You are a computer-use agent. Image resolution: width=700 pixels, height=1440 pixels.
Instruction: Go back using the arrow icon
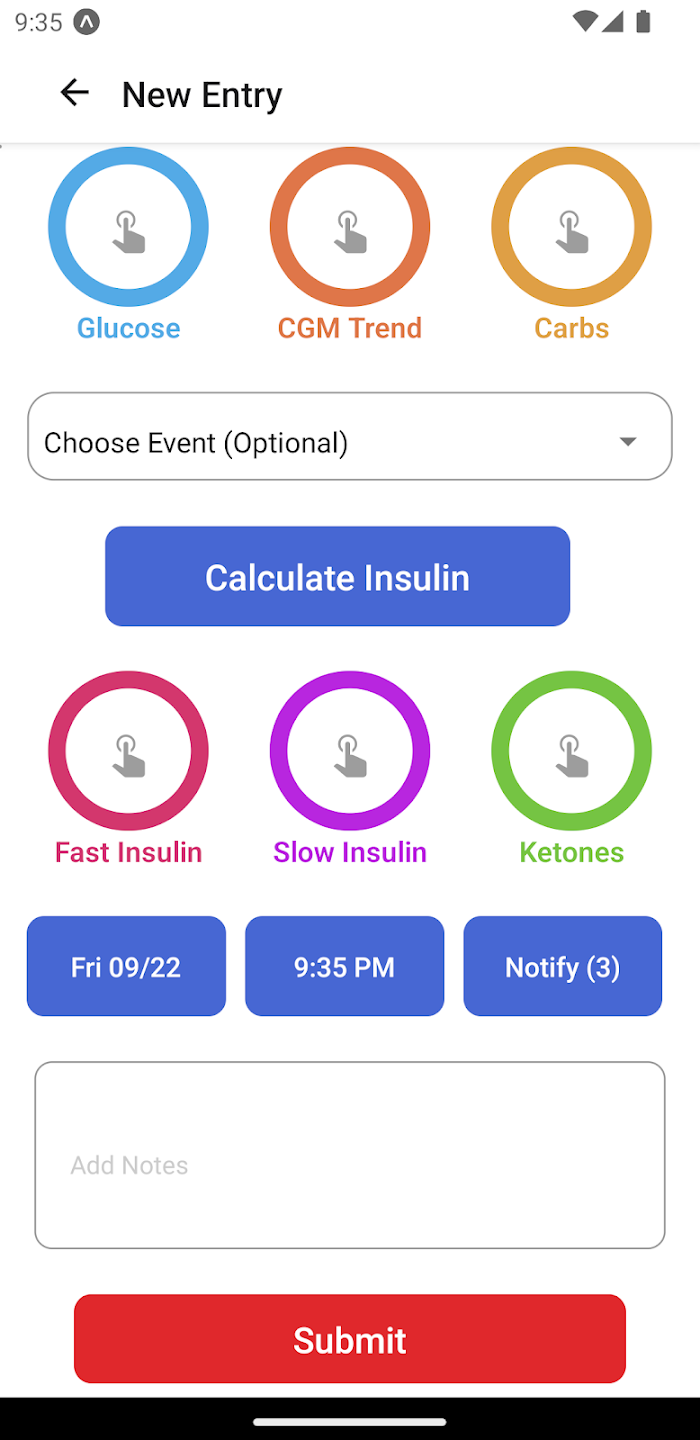click(x=74, y=93)
